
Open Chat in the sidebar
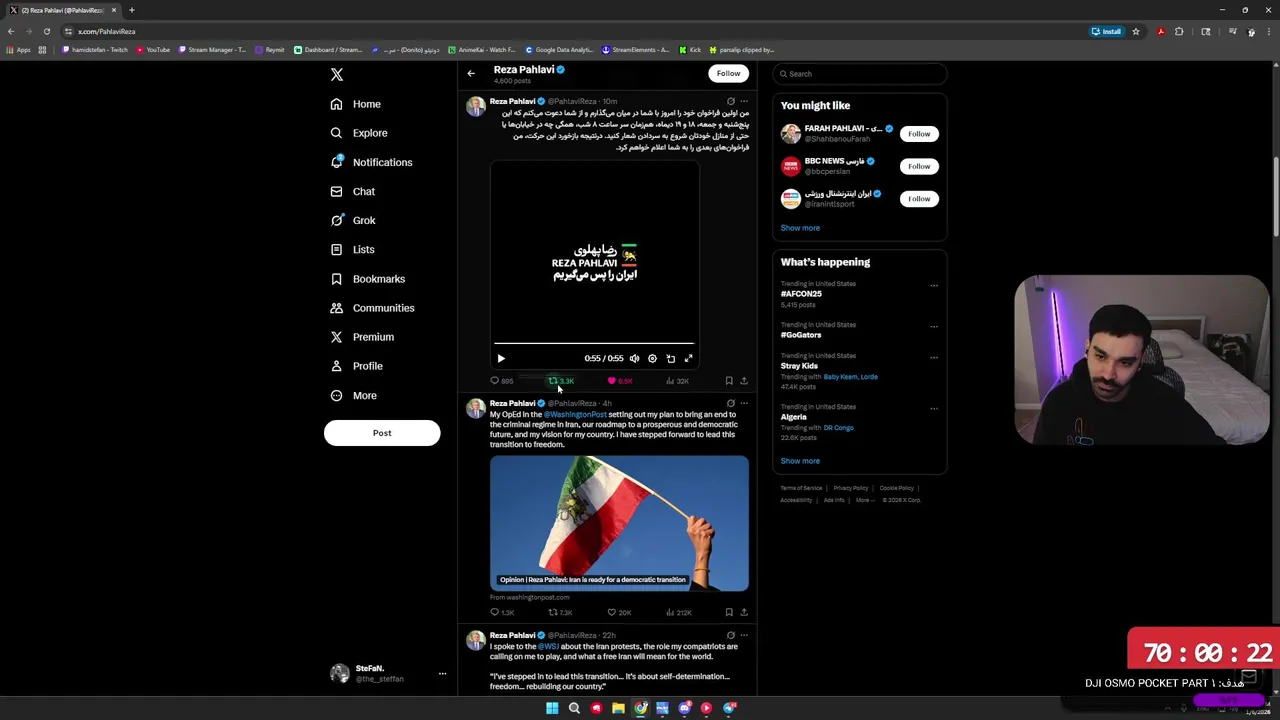tap(352, 191)
